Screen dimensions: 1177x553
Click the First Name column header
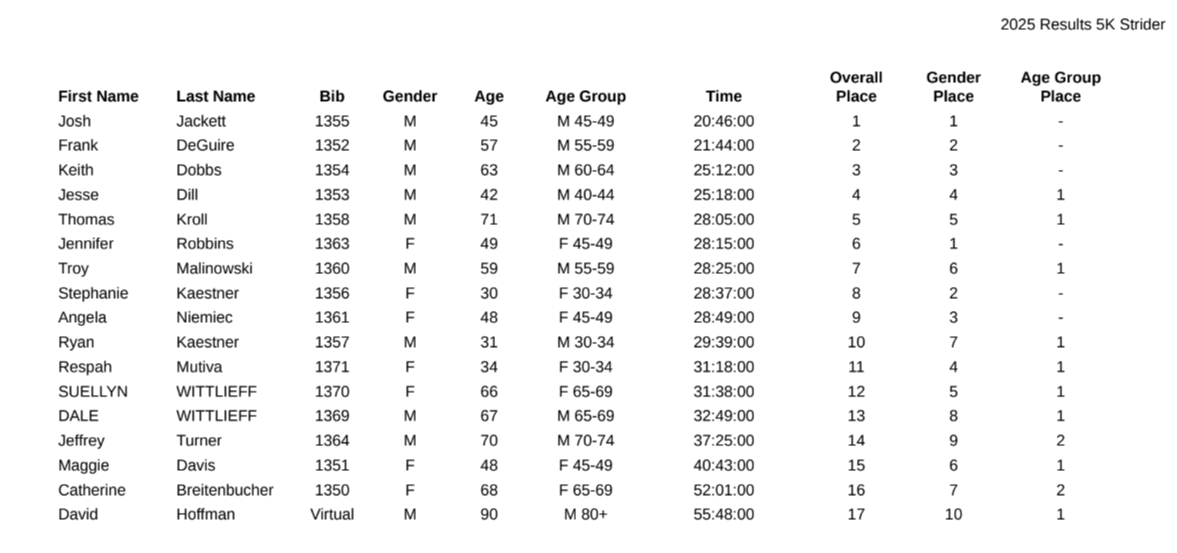point(98,97)
